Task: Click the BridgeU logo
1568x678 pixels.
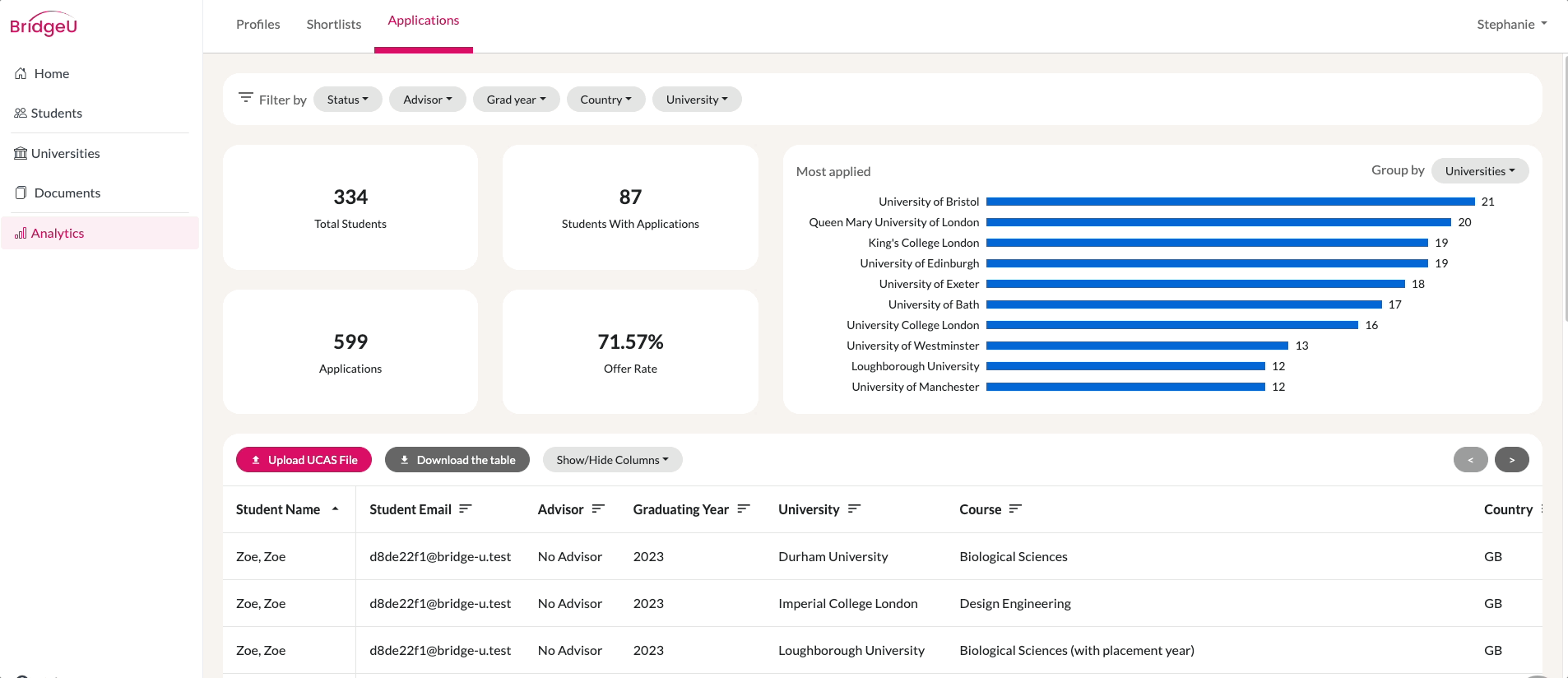Action: coord(44,24)
